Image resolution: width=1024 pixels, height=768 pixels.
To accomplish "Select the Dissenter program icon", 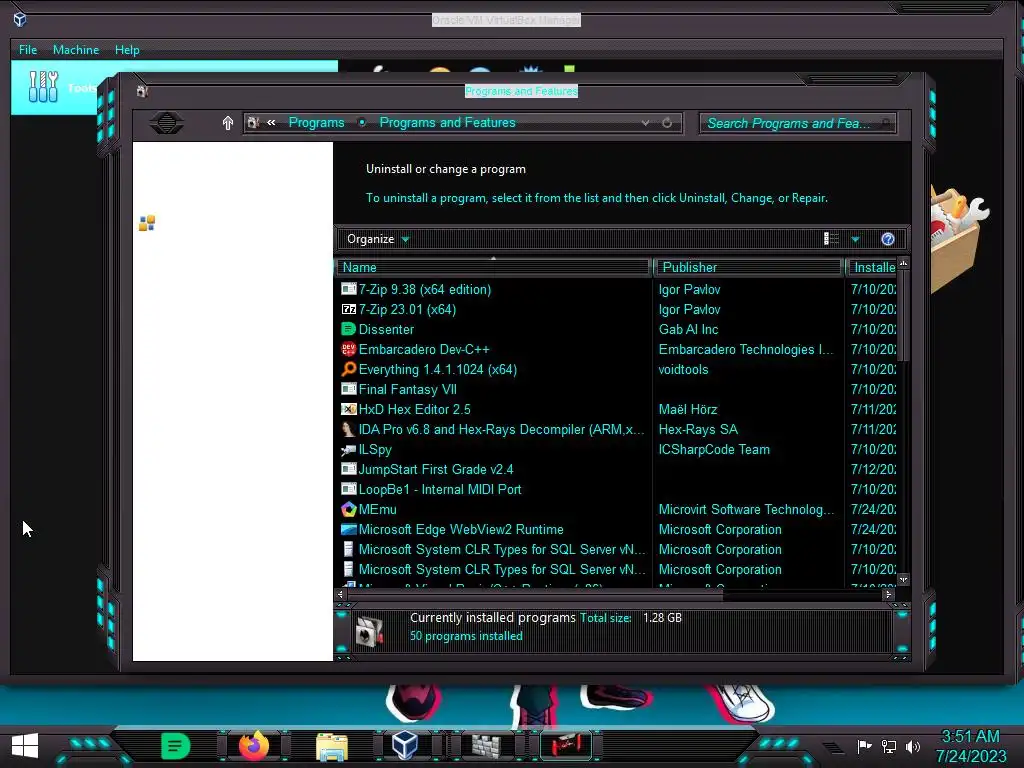I will tap(349, 329).
